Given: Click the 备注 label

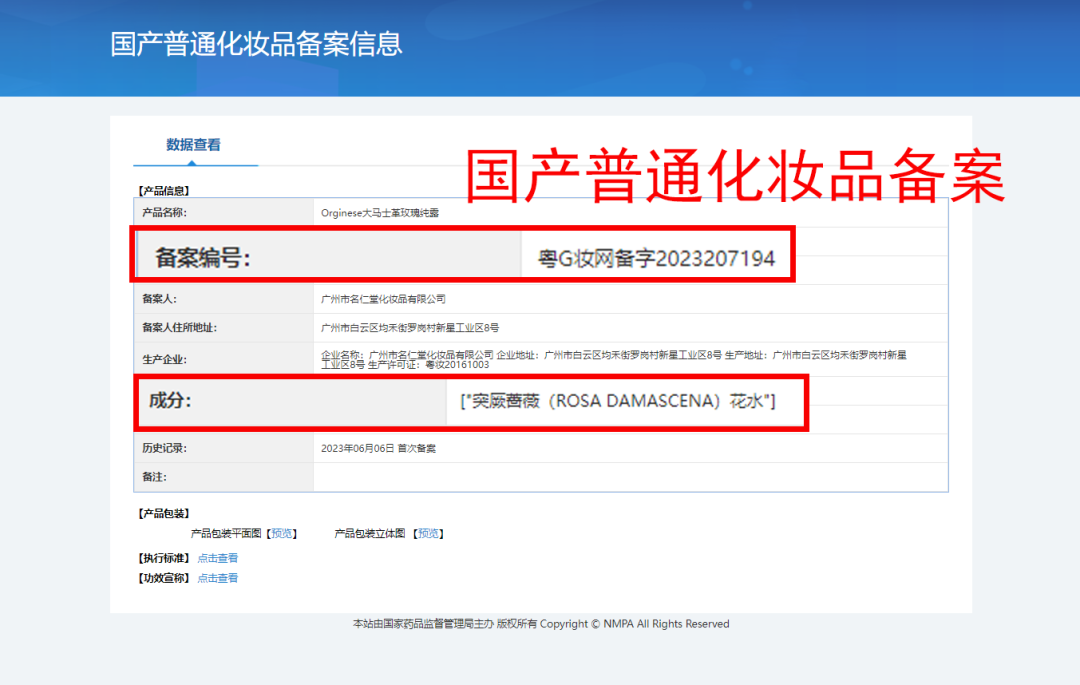Looking at the screenshot, I should click(x=154, y=477).
